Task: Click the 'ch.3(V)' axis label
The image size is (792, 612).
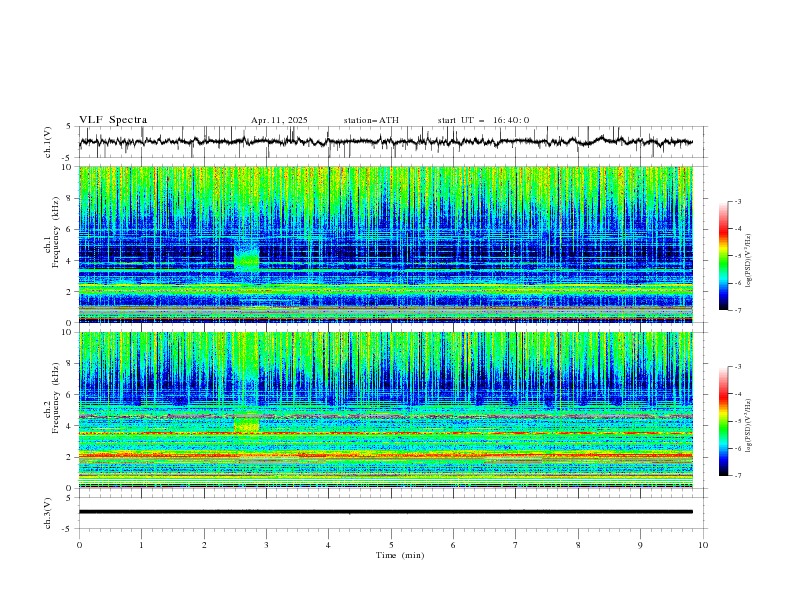Action: point(48,513)
